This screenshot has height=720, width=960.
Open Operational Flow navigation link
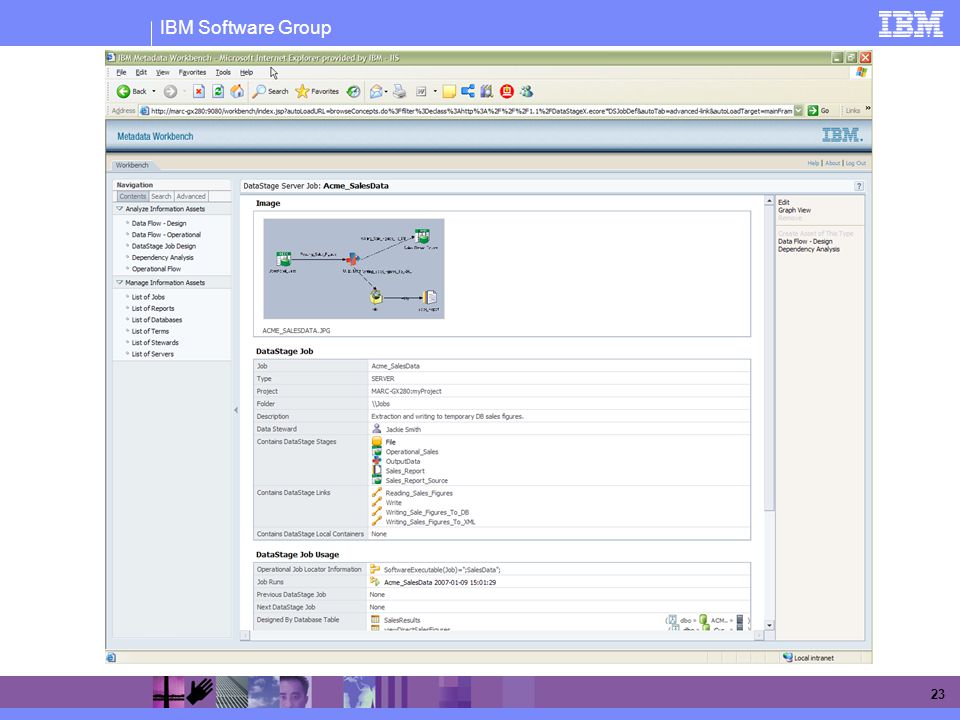point(156,269)
